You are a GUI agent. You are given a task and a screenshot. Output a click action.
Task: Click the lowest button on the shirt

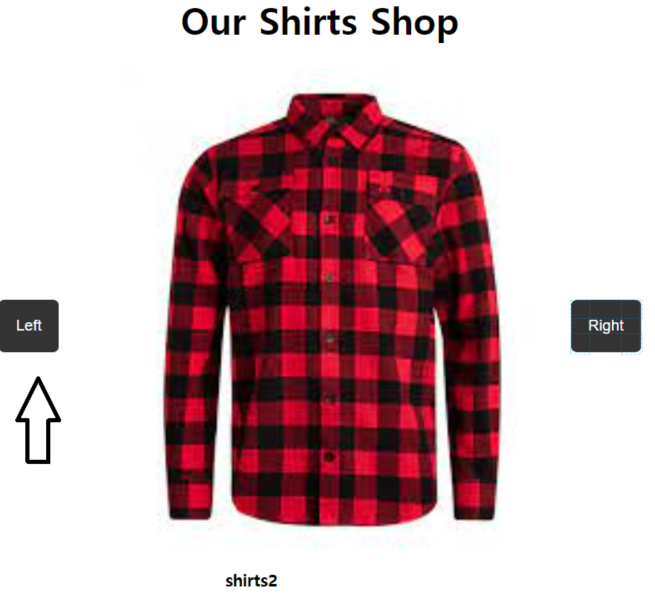point(329,457)
